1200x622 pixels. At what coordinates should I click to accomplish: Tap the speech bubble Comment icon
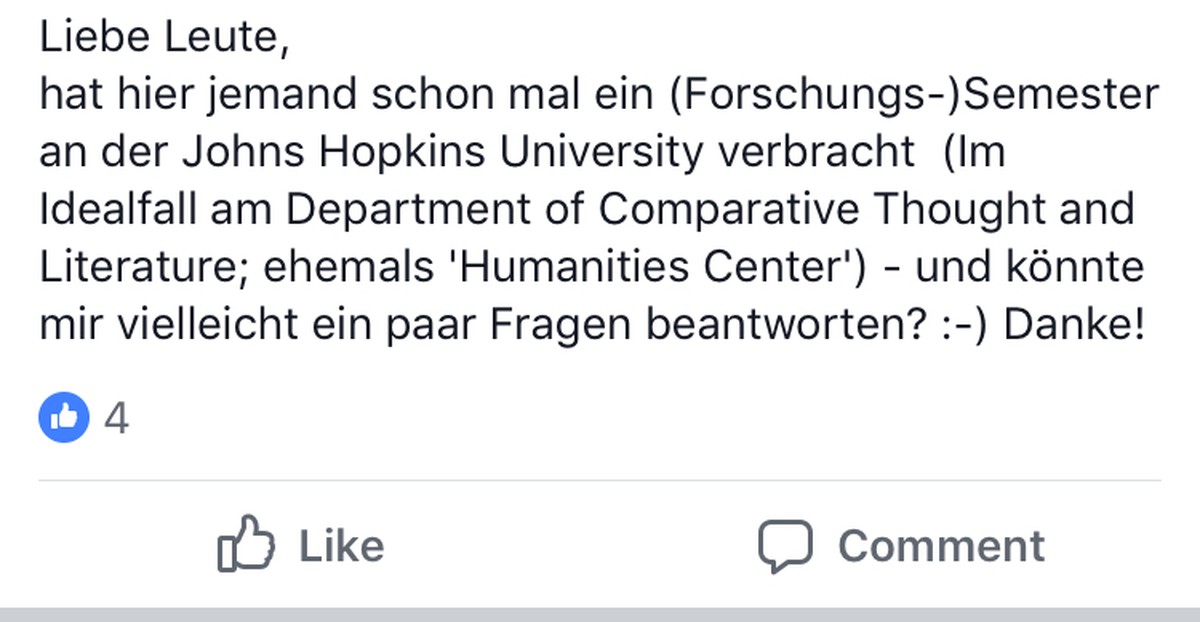coord(785,546)
